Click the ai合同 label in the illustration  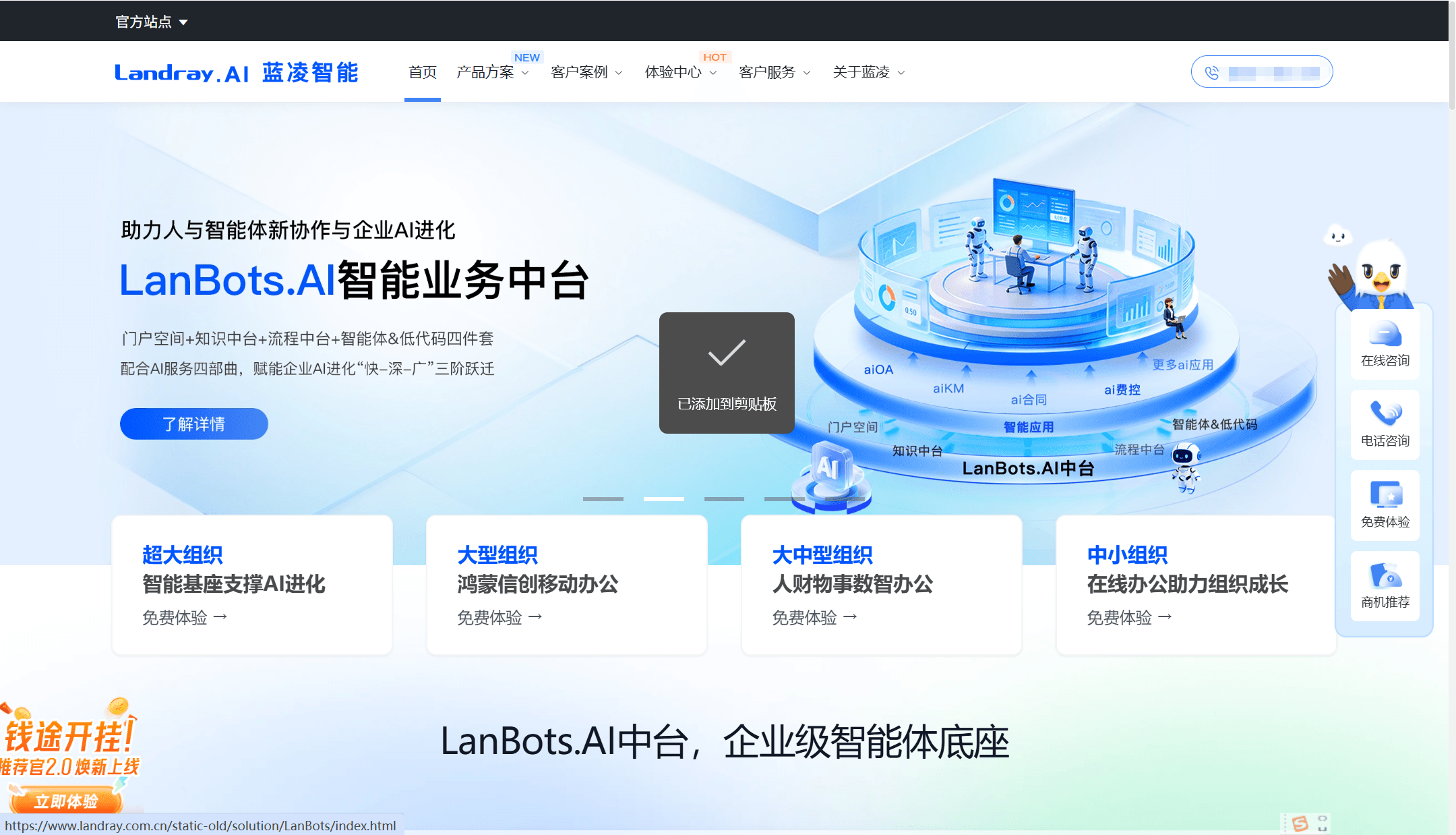(1029, 399)
